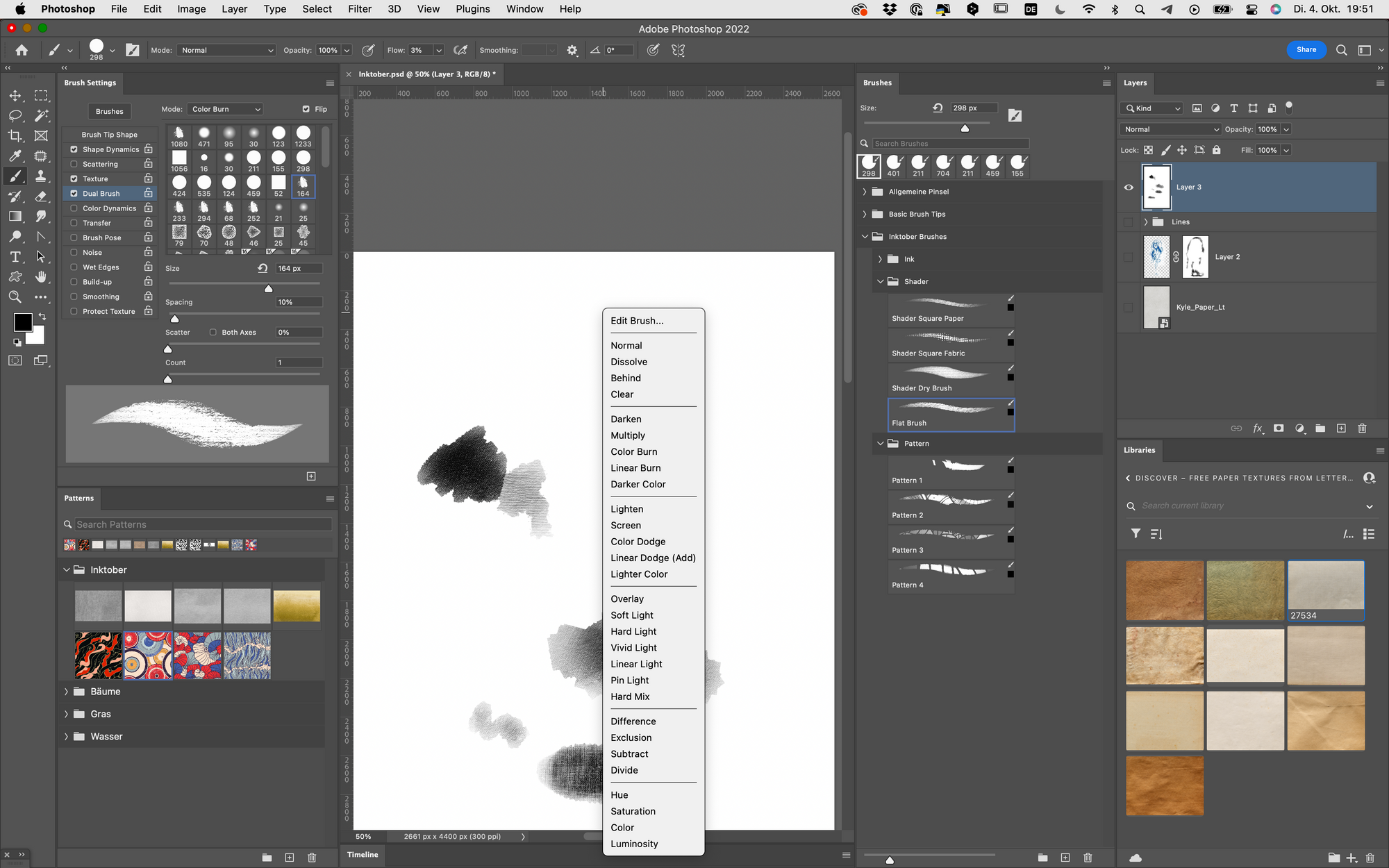Select the Crop tool

point(15,135)
